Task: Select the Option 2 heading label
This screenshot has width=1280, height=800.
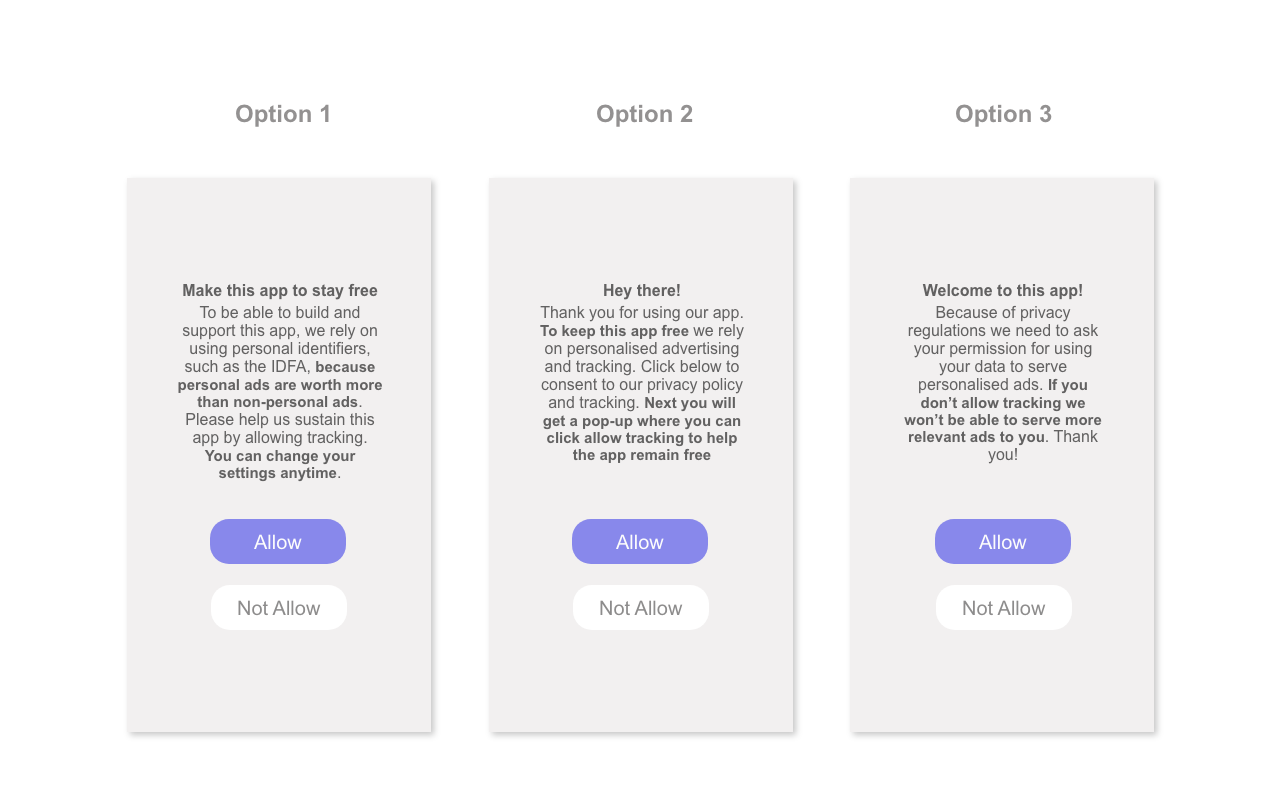Action: 644,114
